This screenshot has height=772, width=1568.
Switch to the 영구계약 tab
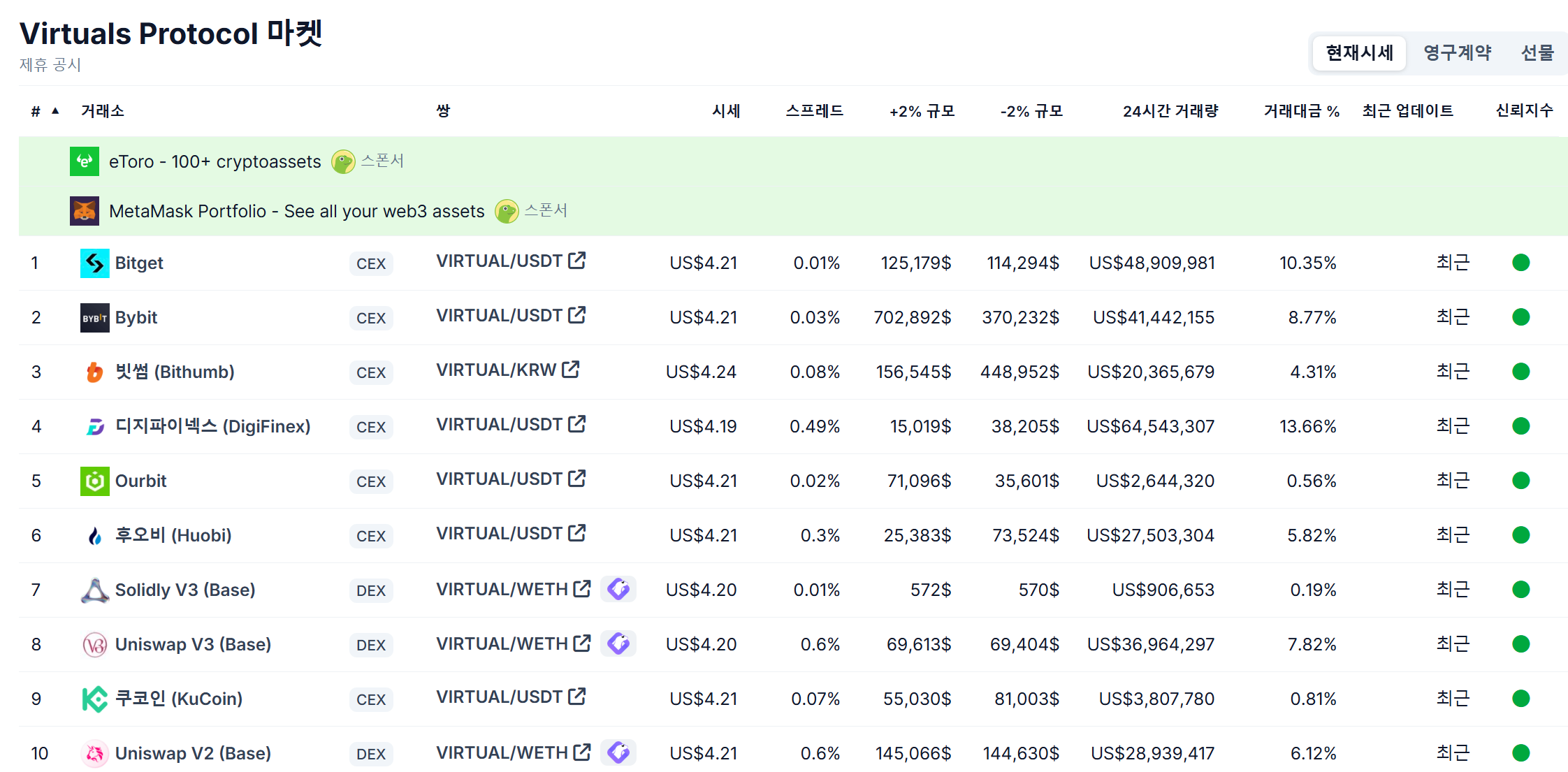pos(1457,53)
